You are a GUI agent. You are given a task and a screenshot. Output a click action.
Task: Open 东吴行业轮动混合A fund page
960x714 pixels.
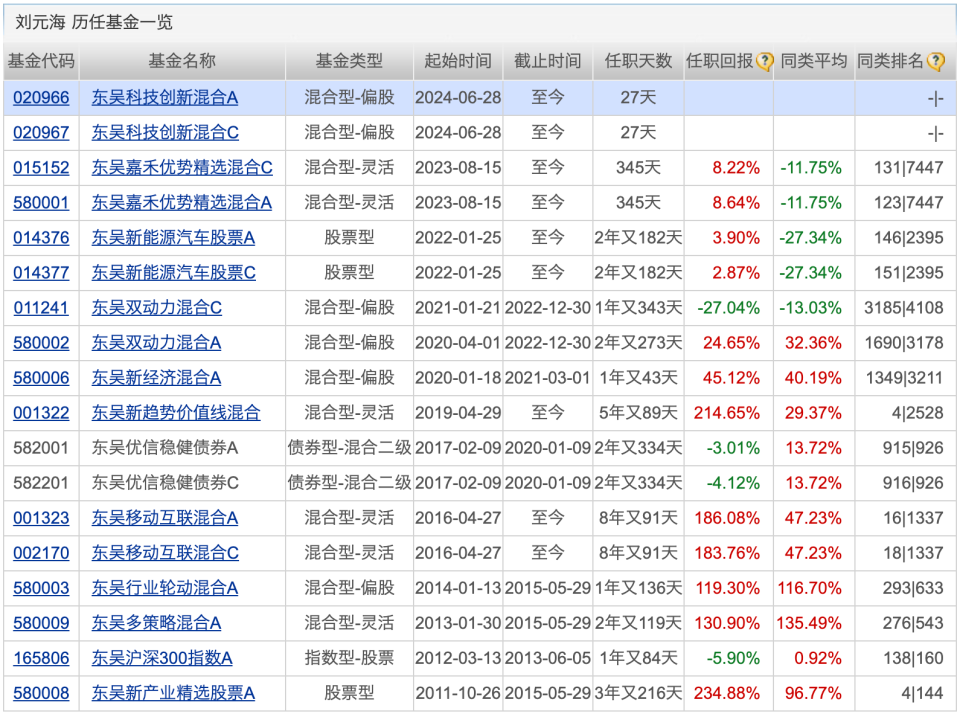pyautogui.click(x=165, y=588)
